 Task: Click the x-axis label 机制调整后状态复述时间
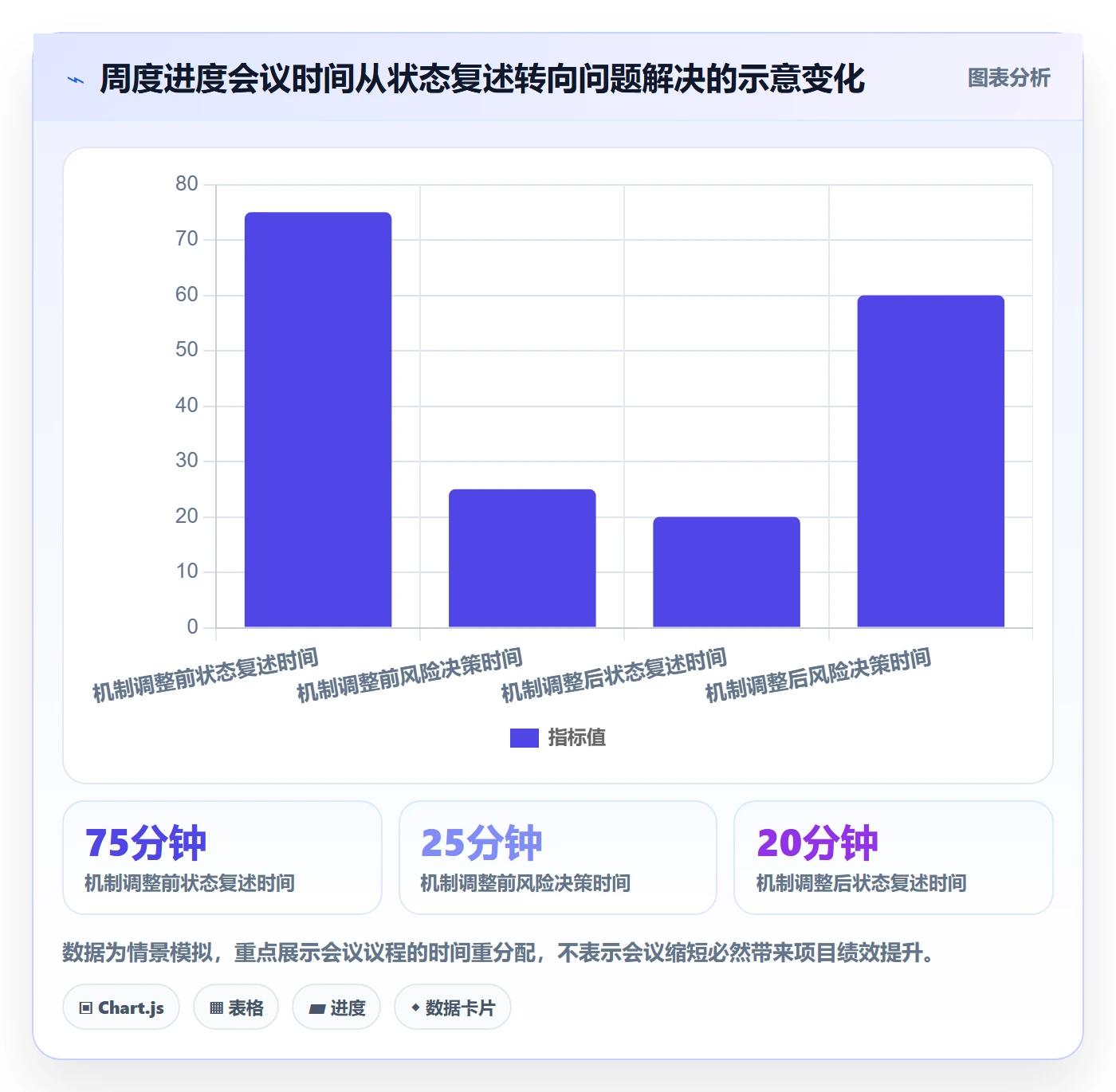pos(614,675)
